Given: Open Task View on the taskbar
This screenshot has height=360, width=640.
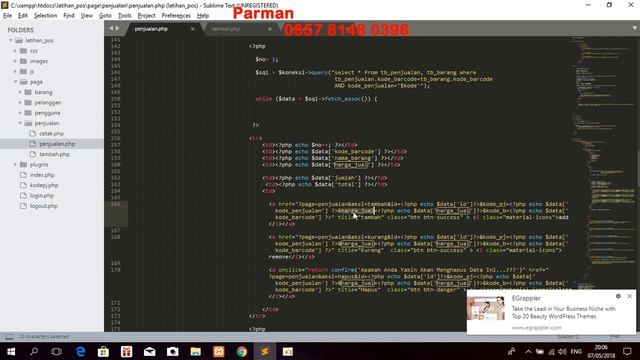Looking at the screenshot, I should pos(56,351).
